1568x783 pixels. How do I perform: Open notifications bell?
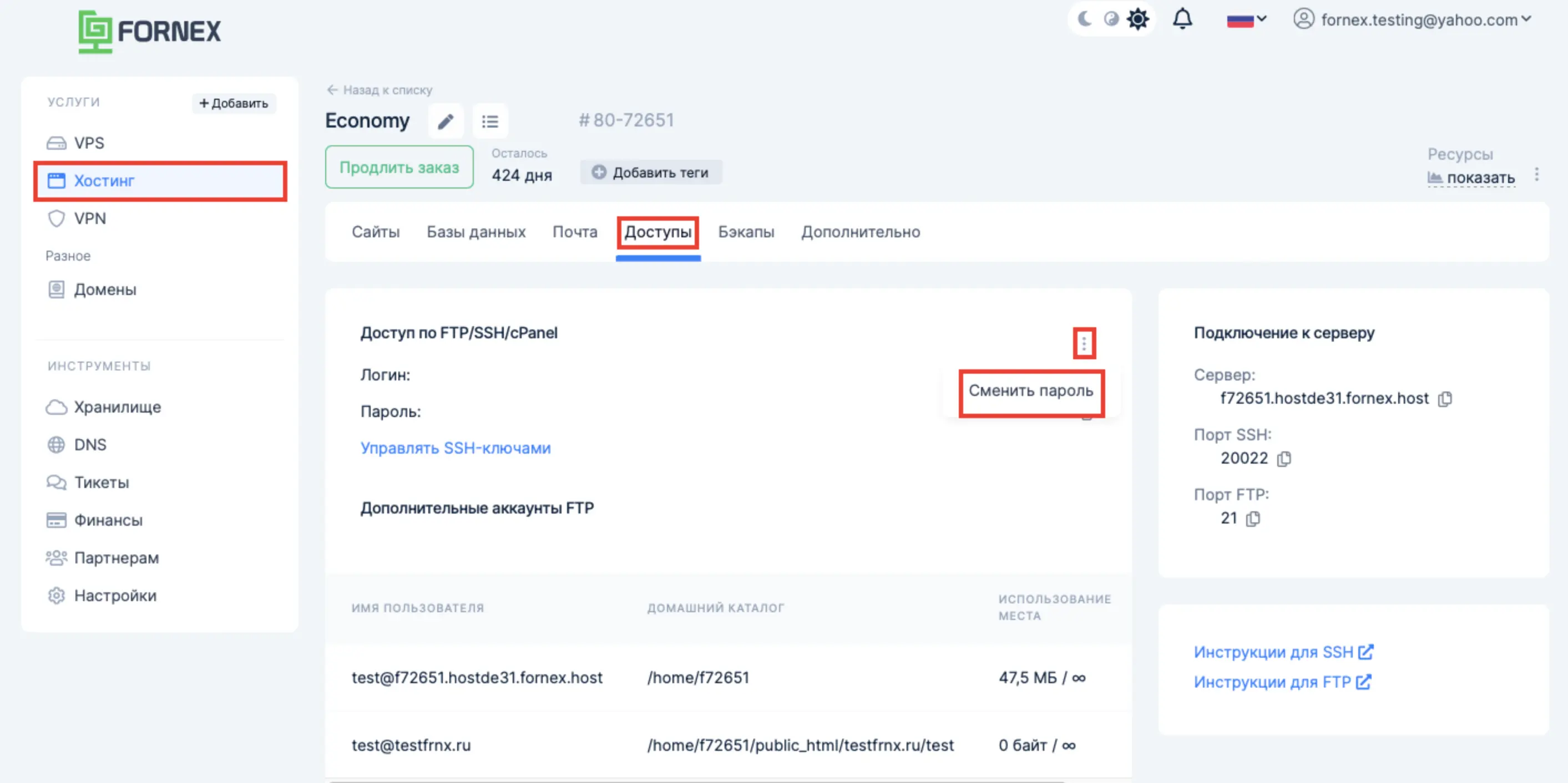[x=1183, y=19]
